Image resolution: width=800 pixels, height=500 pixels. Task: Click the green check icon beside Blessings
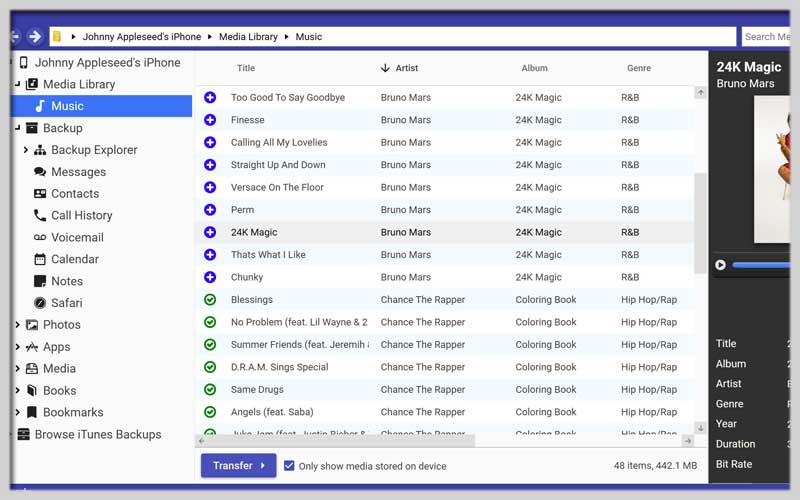(x=210, y=299)
